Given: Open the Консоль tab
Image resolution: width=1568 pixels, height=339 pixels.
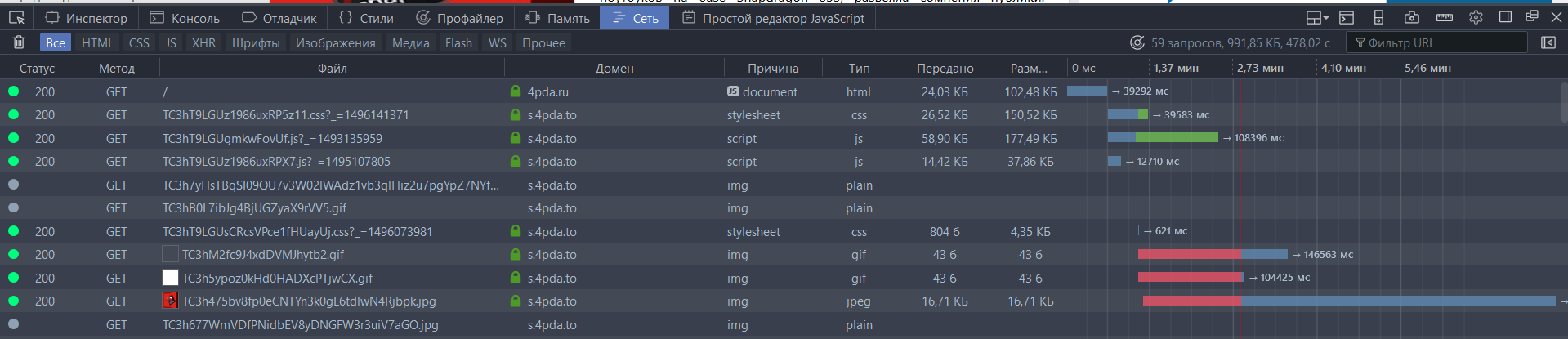Looking at the screenshot, I should click(185, 17).
